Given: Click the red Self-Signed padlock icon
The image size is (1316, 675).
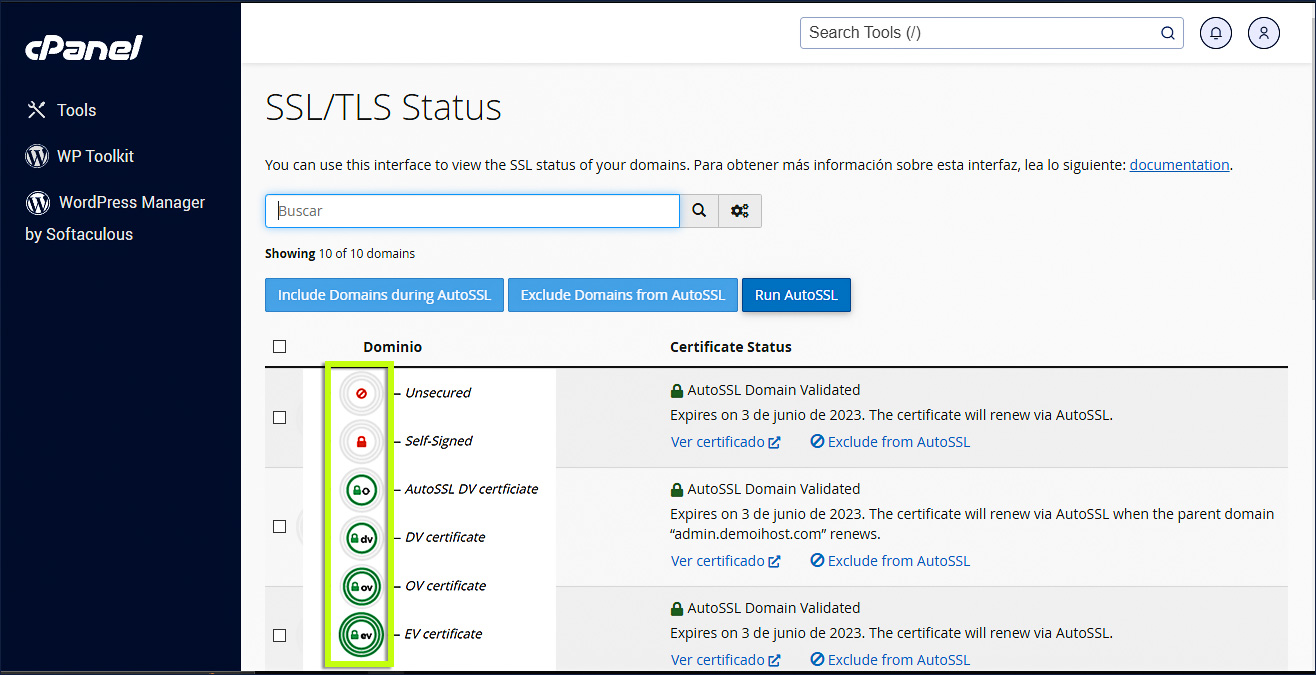Looking at the screenshot, I should (360, 441).
